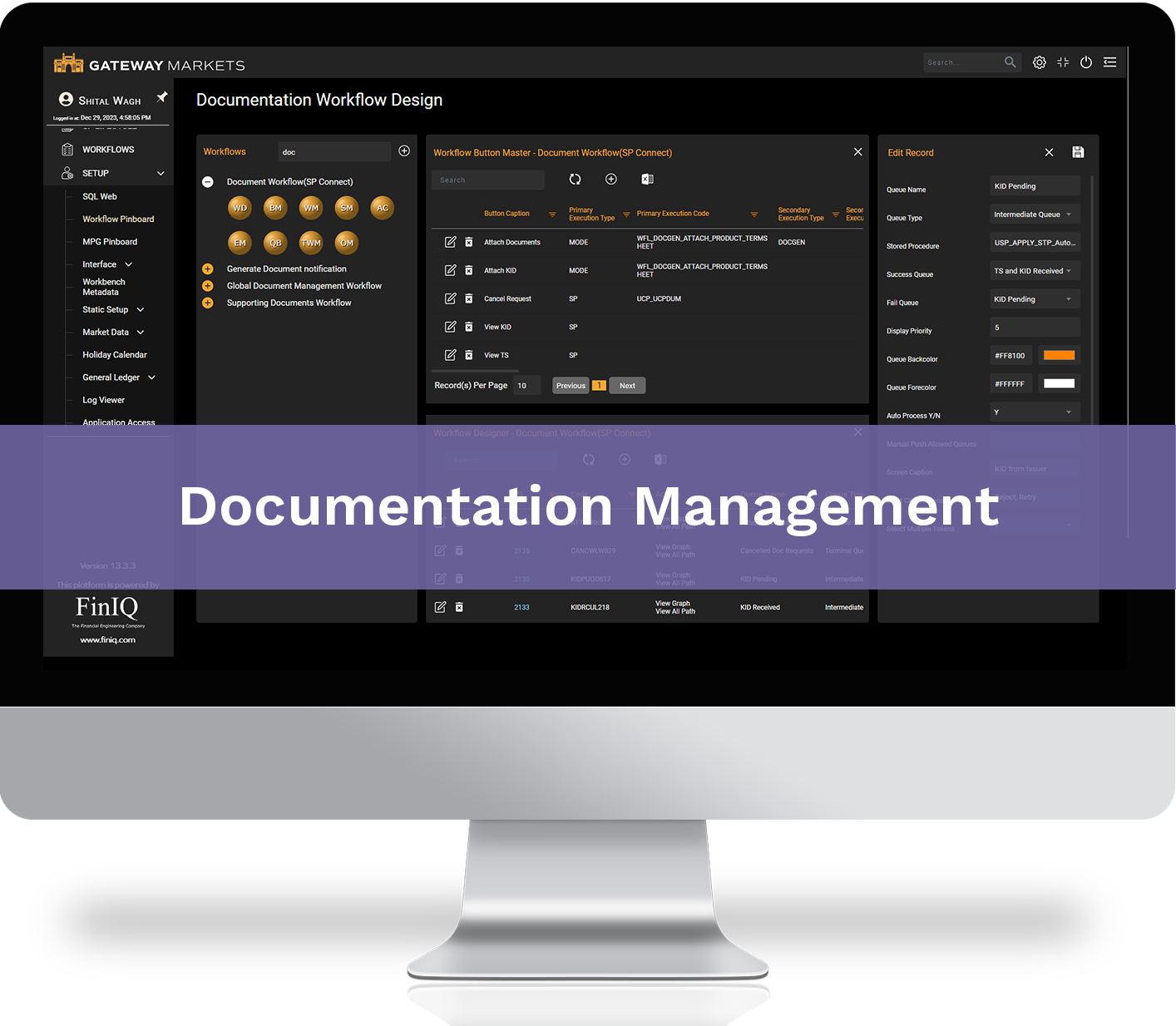The image size is (1176, 1026).
Task: Expand the General Ledger submenu chevron
Action: (x=151, y=377)
